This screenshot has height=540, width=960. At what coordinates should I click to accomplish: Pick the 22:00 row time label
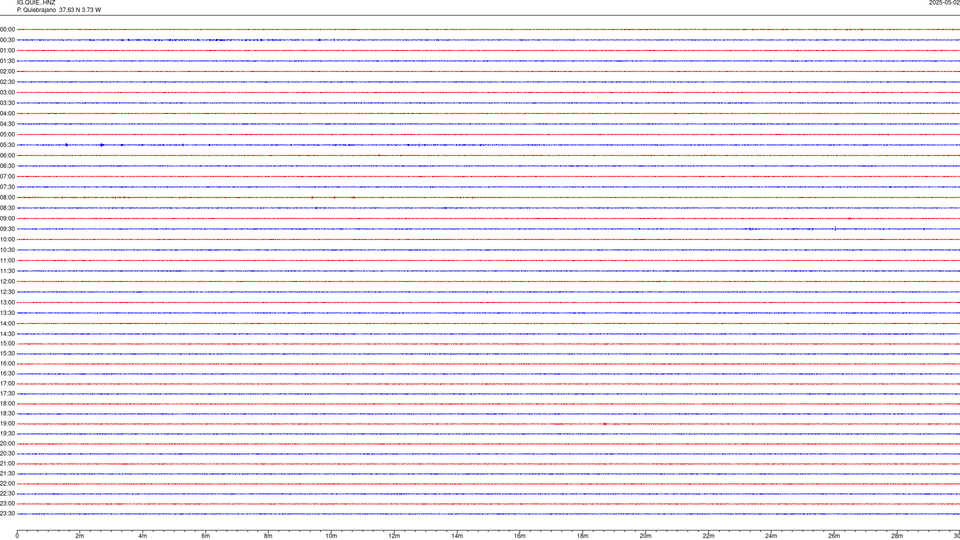(7, 484)
